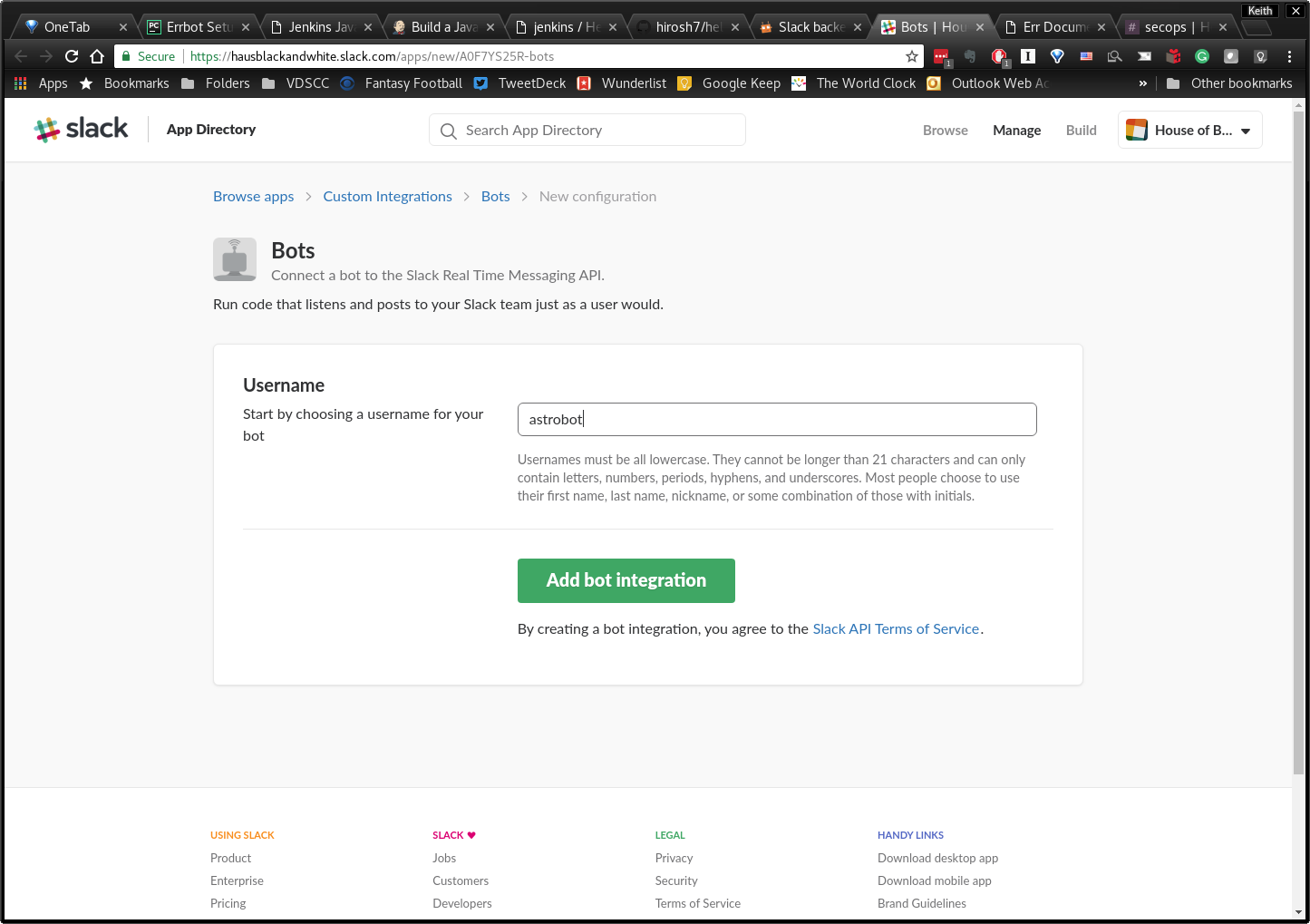Open the Developers footer link
The height and width of the screenshot is (924, 1310).
tap(462, 903)
